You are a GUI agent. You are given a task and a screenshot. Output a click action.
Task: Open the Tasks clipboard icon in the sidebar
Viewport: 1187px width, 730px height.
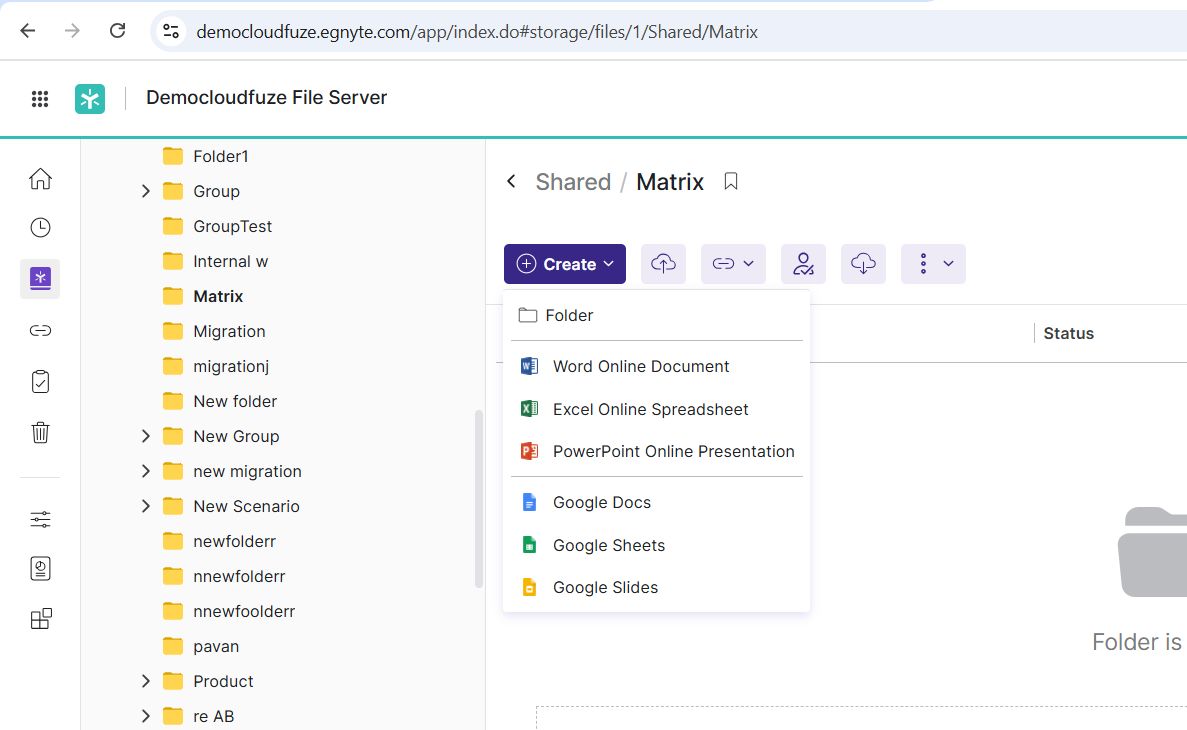tap(40, 382)
